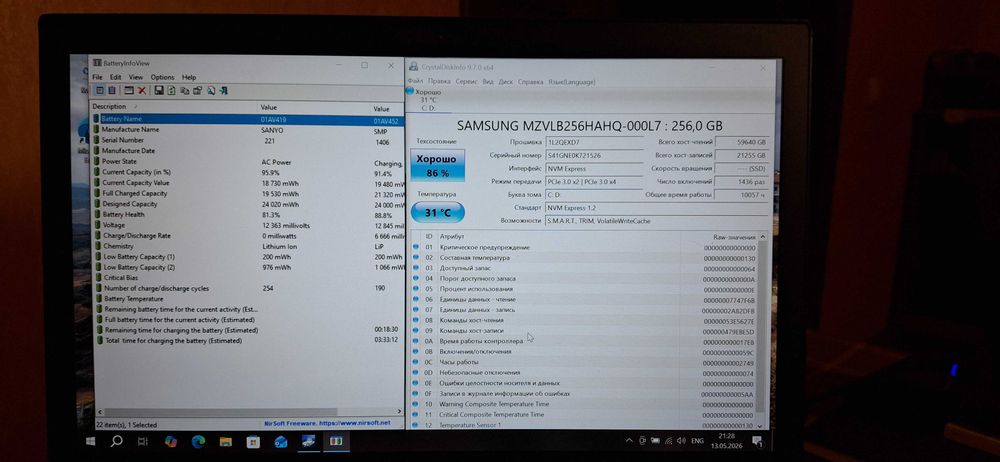Image resolution: width=1000 pixels, height=462 pixels.
Task: Open the Options menu in BatteryInfoView
Action: (x=162, y=77)
